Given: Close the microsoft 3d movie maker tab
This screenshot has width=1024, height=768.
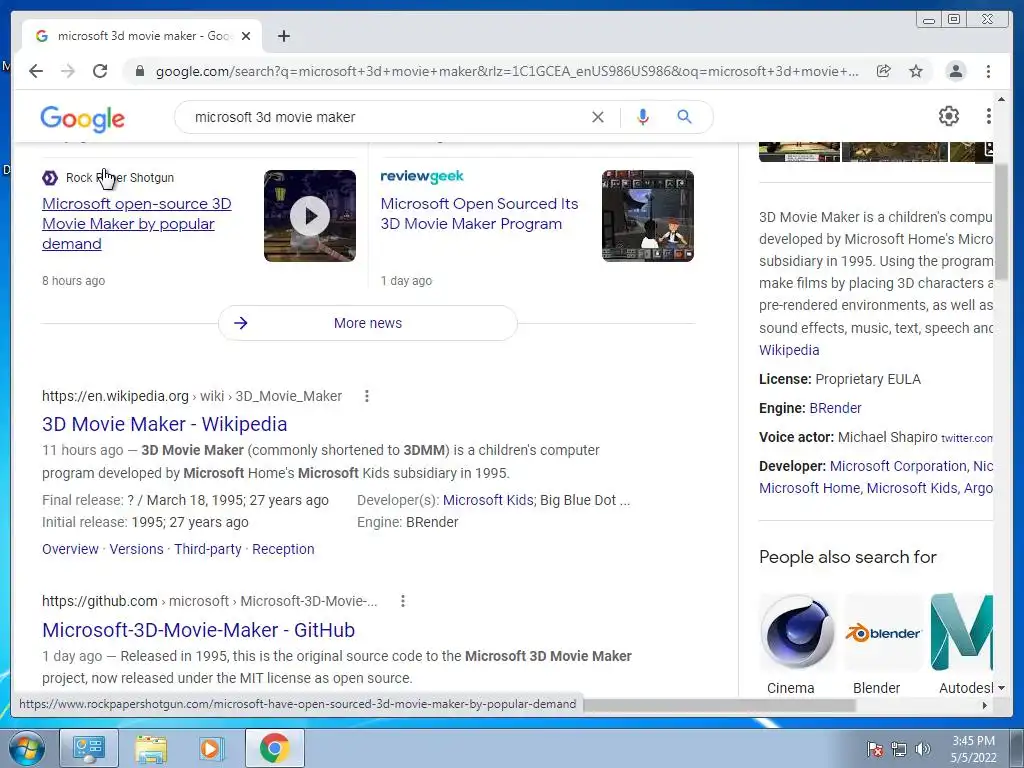Looking at the screenshot, I should [x=246, y=36].
